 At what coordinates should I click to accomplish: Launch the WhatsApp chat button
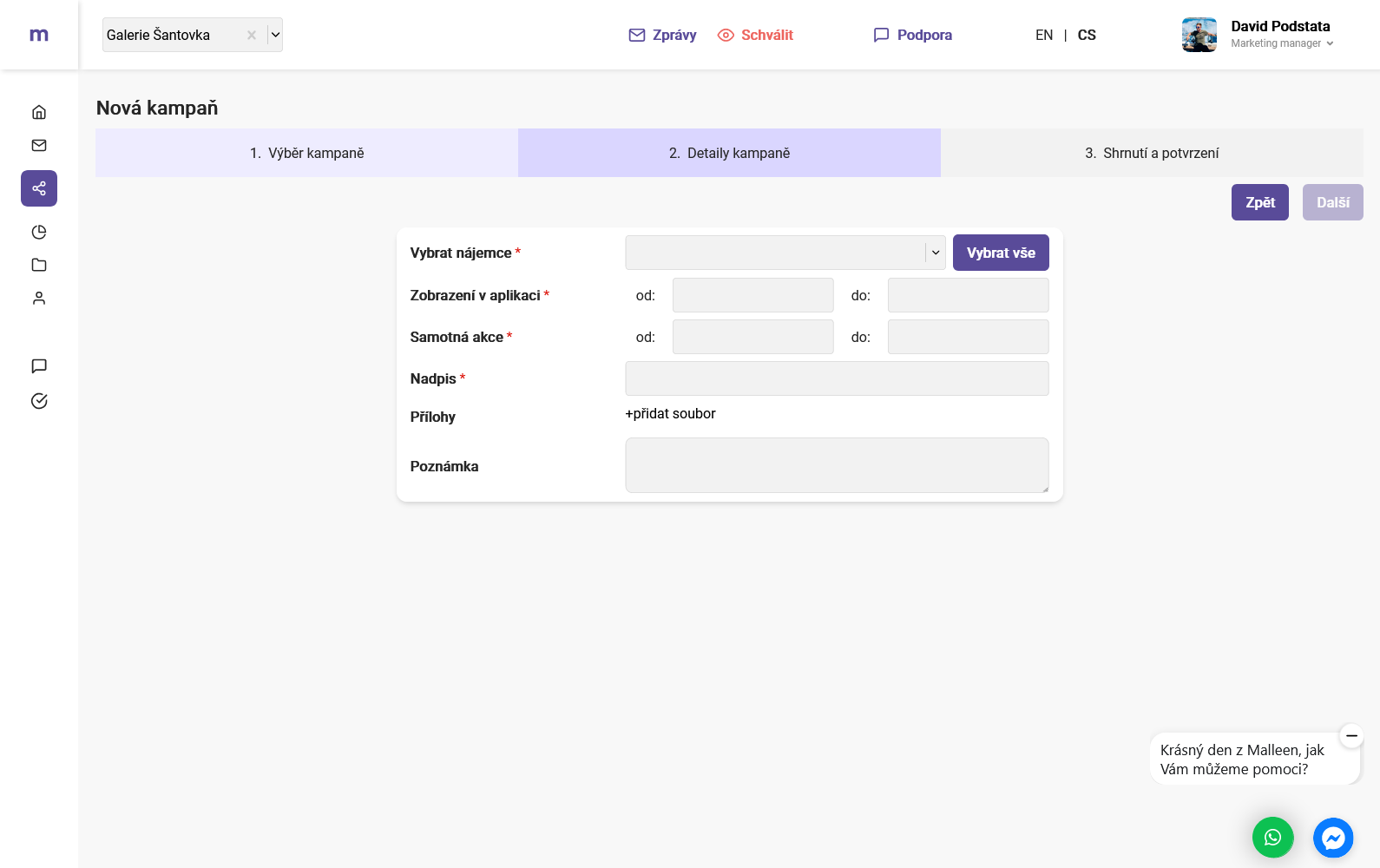pos(1272,838)
